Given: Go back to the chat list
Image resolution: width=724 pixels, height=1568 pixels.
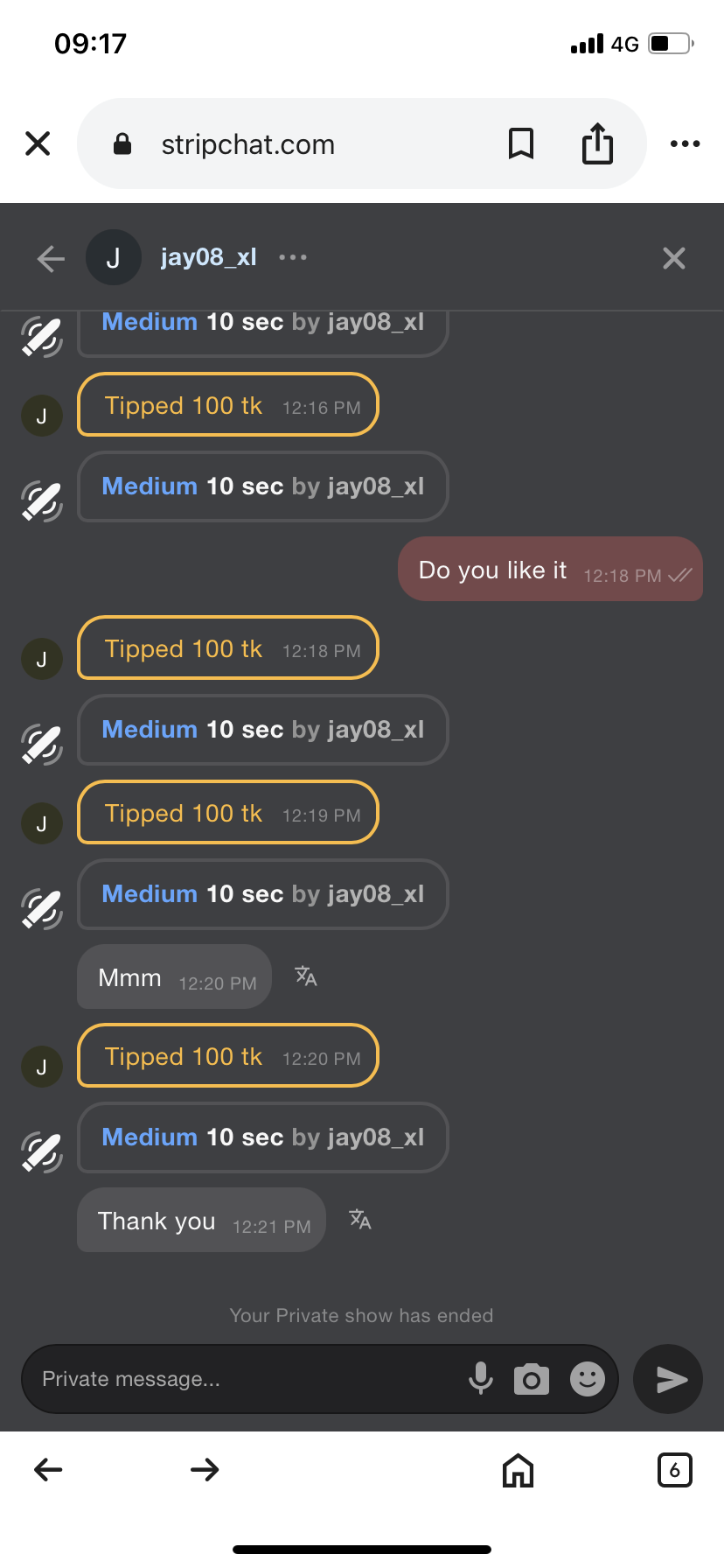Looking at the screenshot, I should coord(51,258).
